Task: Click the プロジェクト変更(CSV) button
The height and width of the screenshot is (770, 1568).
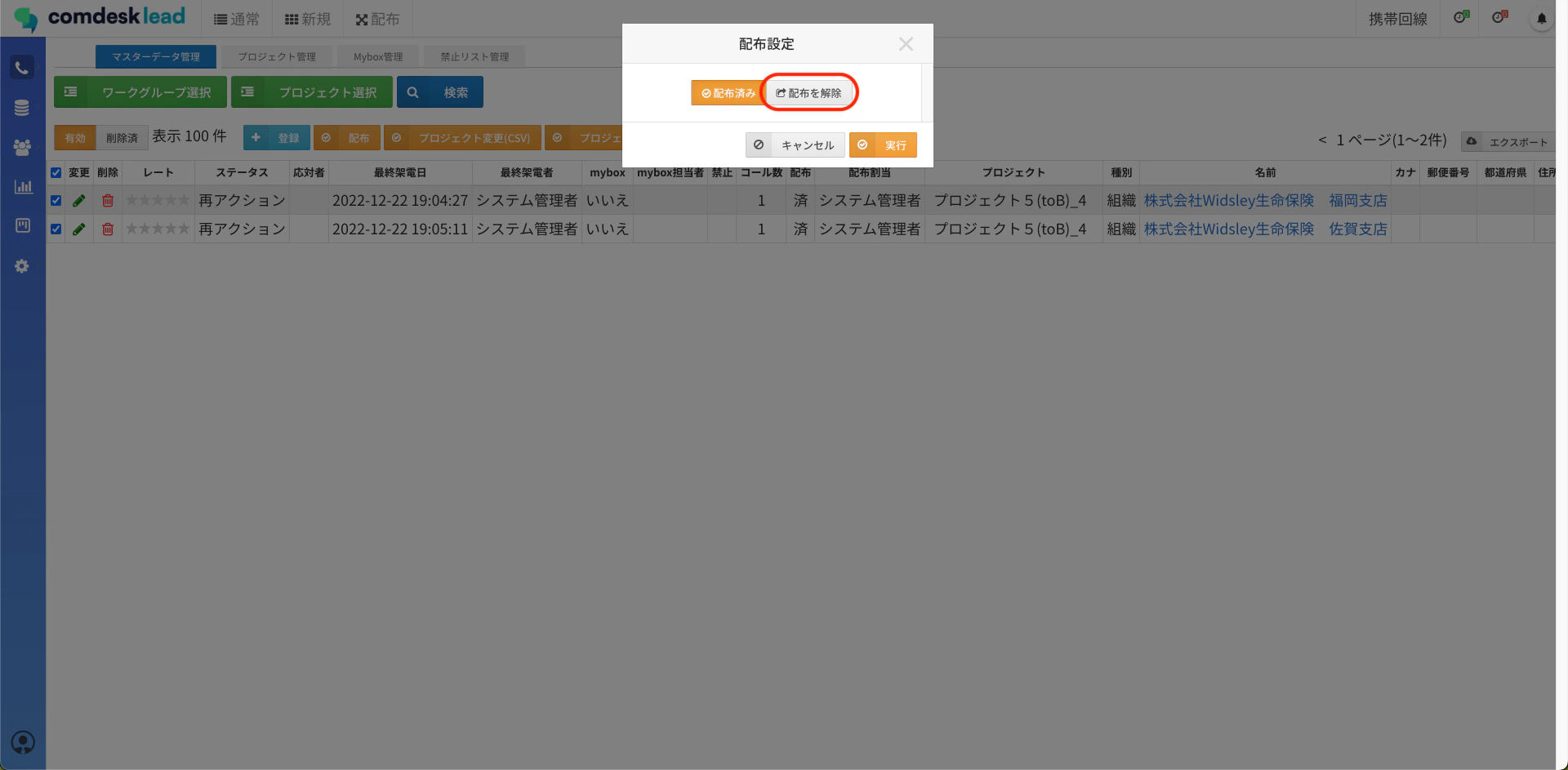Action: (462, 138)
